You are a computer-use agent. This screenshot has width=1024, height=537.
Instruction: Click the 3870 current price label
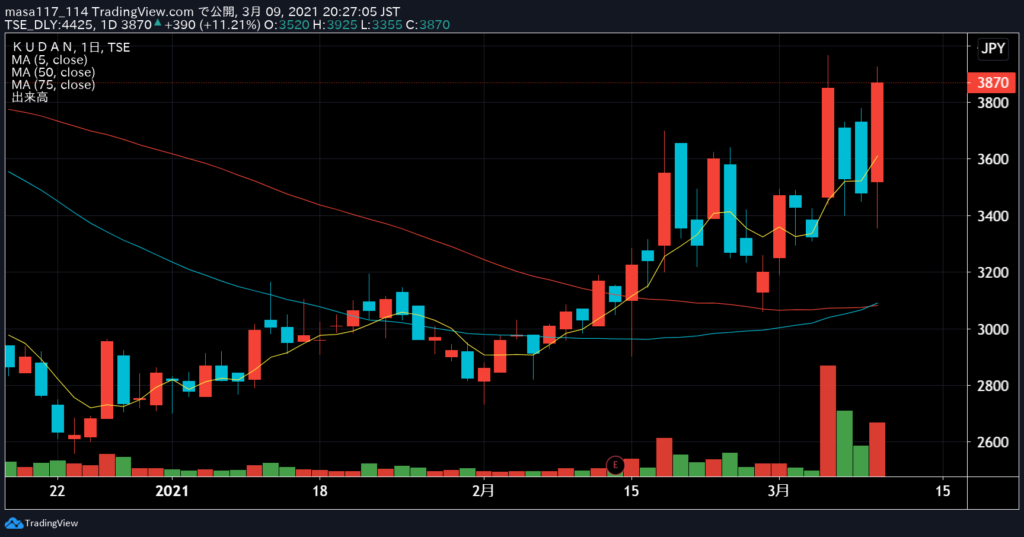992,83
